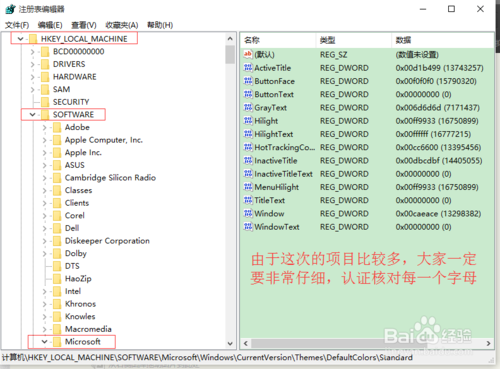Click the GrayText DWORD value icon

[248, 107]
